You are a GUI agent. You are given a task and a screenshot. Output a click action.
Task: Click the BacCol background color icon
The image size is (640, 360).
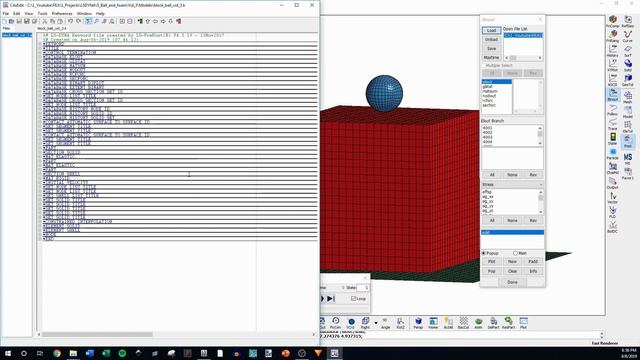(463, 323)
